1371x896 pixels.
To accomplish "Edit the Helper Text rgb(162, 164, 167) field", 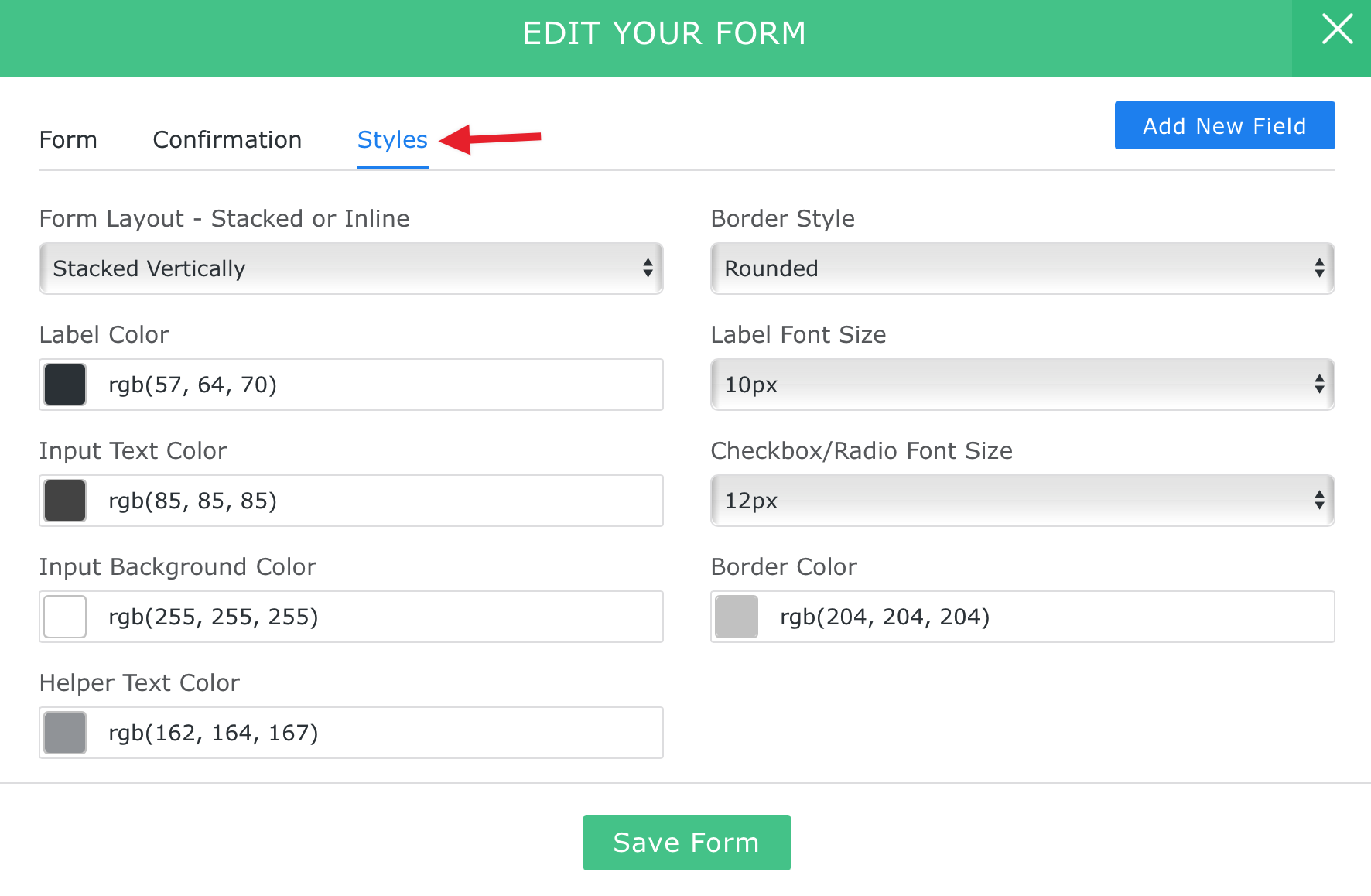I will [x=351, y=733].
